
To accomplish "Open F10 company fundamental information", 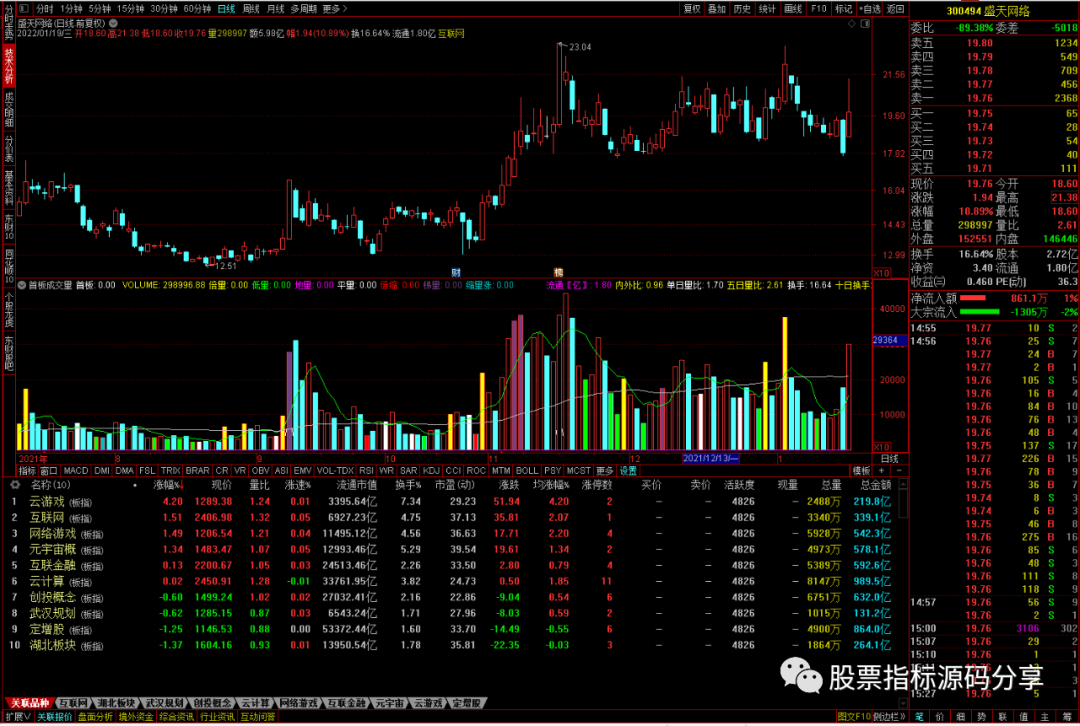I will (817, 8).
